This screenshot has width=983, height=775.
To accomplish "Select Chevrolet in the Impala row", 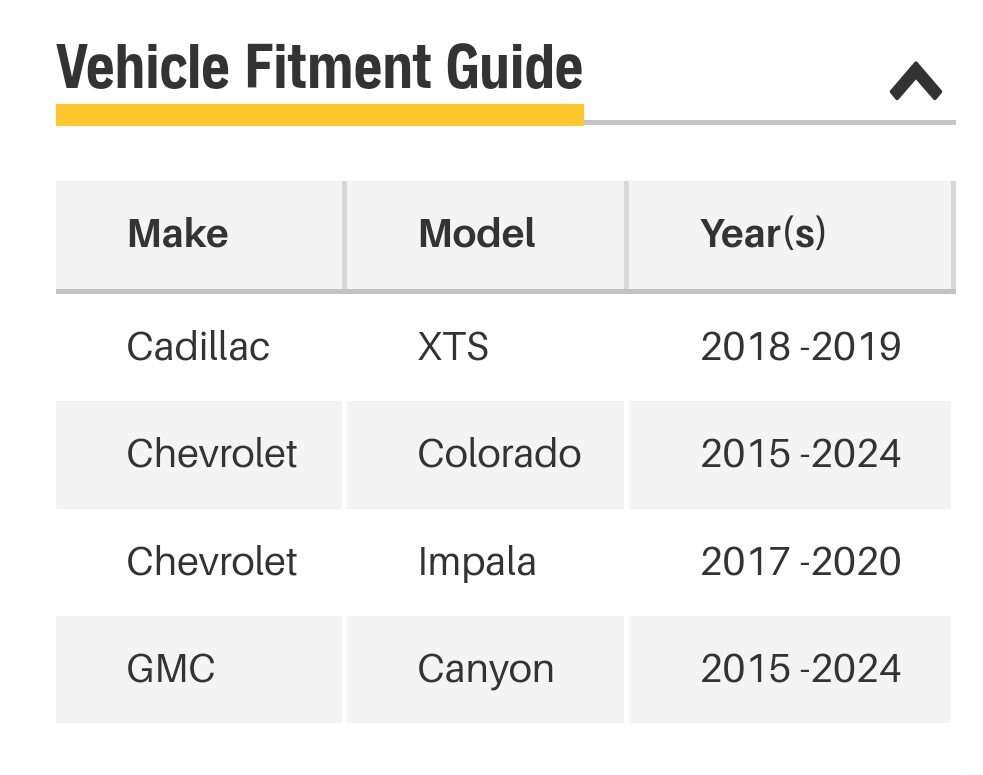I will click(212, 561).
